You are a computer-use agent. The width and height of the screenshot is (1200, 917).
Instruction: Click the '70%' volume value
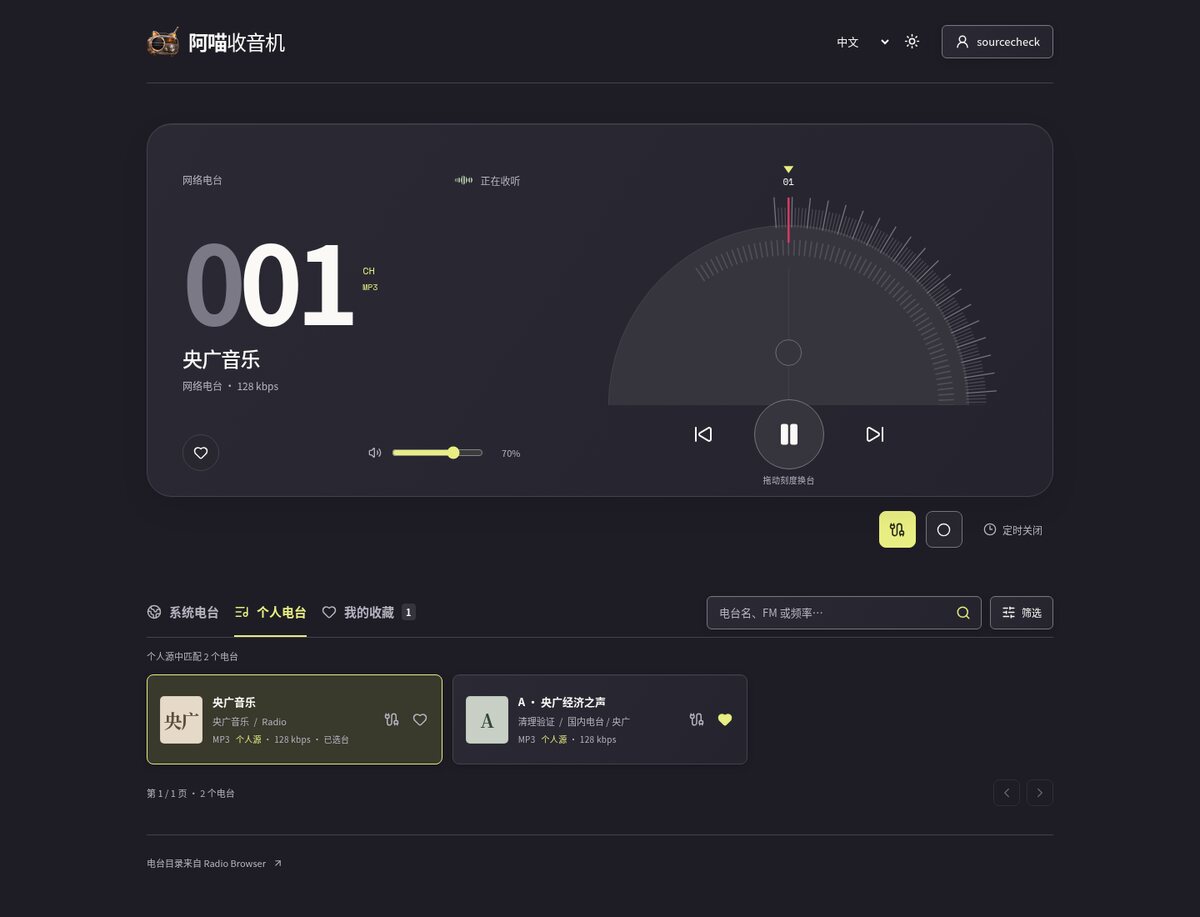510,453
